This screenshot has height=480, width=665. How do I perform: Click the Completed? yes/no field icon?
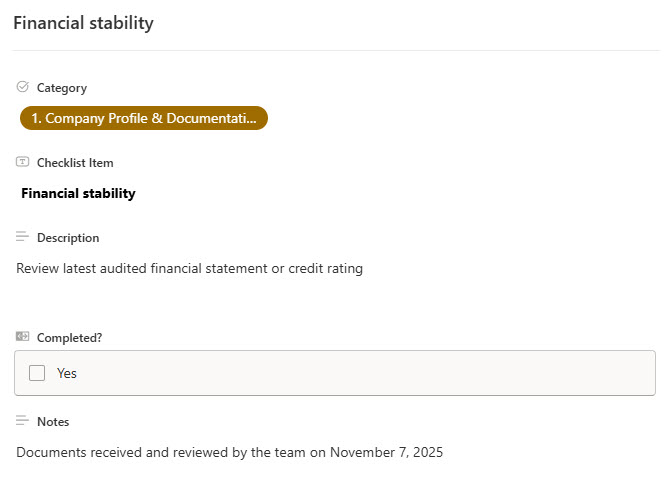(x=23, y=337)
